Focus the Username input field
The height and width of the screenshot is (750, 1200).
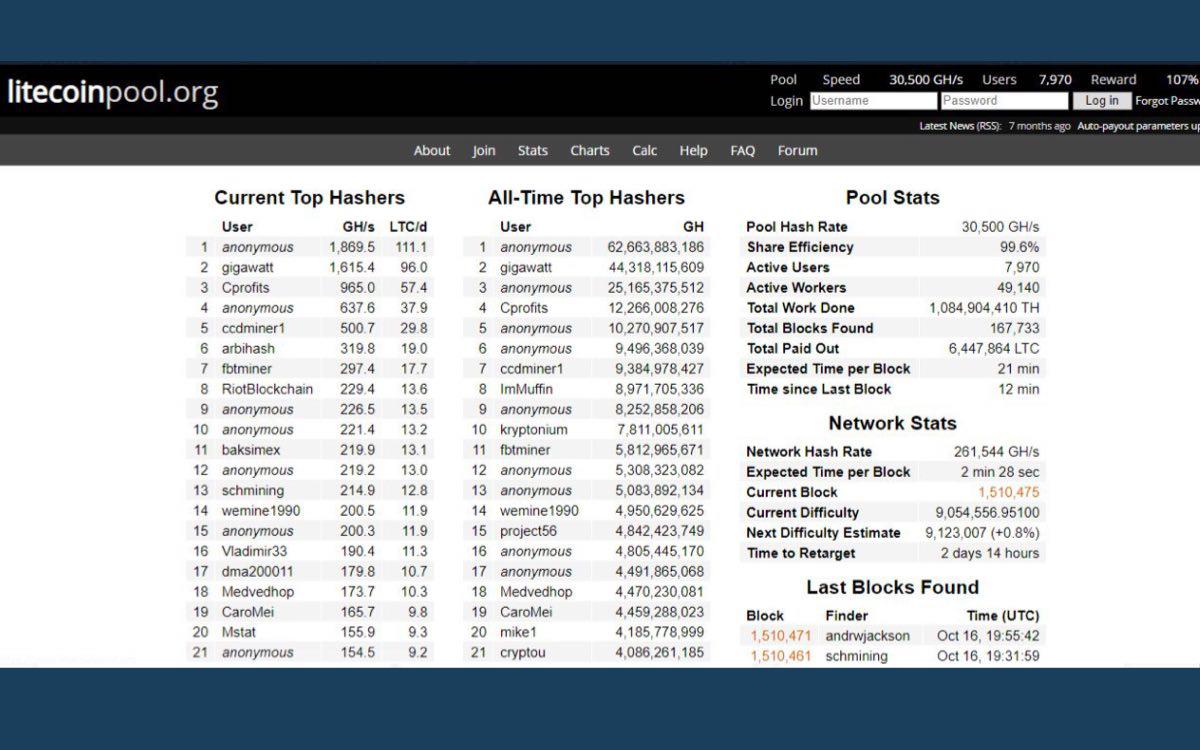point(873,101)
